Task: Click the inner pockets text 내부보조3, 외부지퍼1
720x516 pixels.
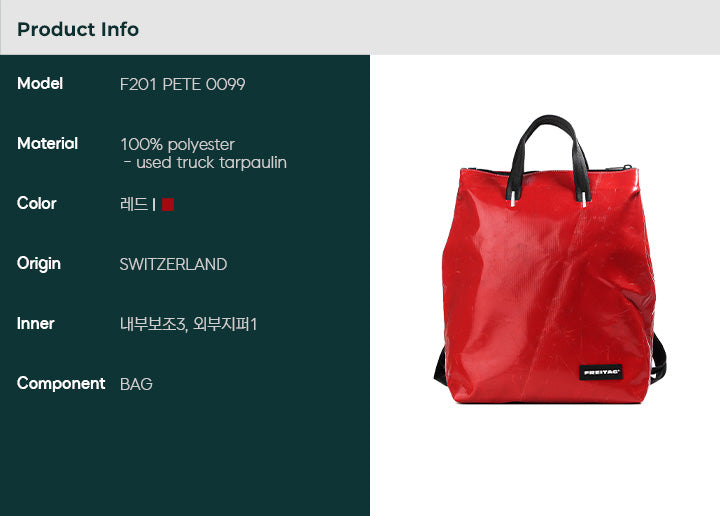Action: tap(188, 324)
